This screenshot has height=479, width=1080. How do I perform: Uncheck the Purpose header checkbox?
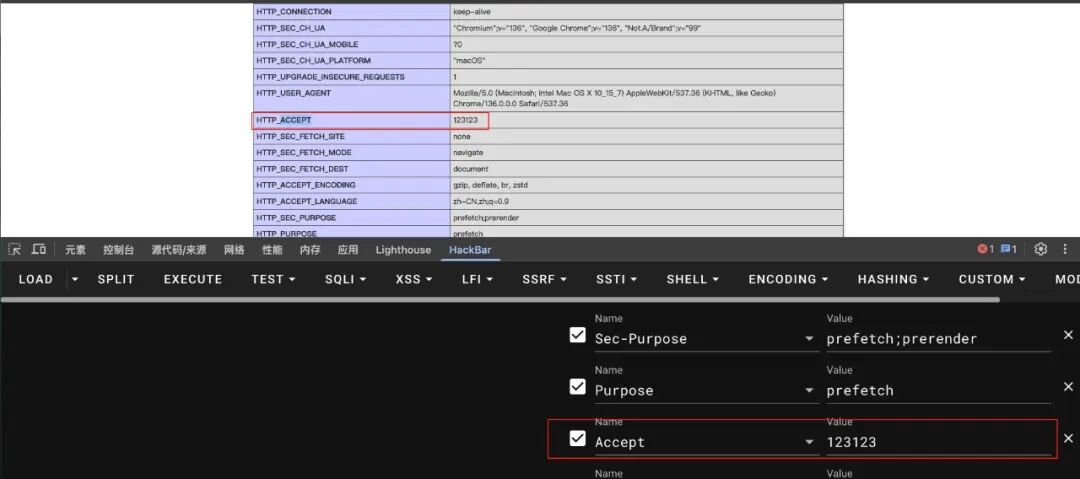578,387
